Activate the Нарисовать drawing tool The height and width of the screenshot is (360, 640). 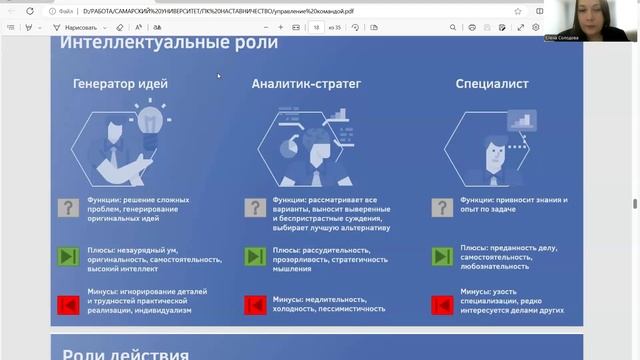pyautogui.click(x=75, y=27)
